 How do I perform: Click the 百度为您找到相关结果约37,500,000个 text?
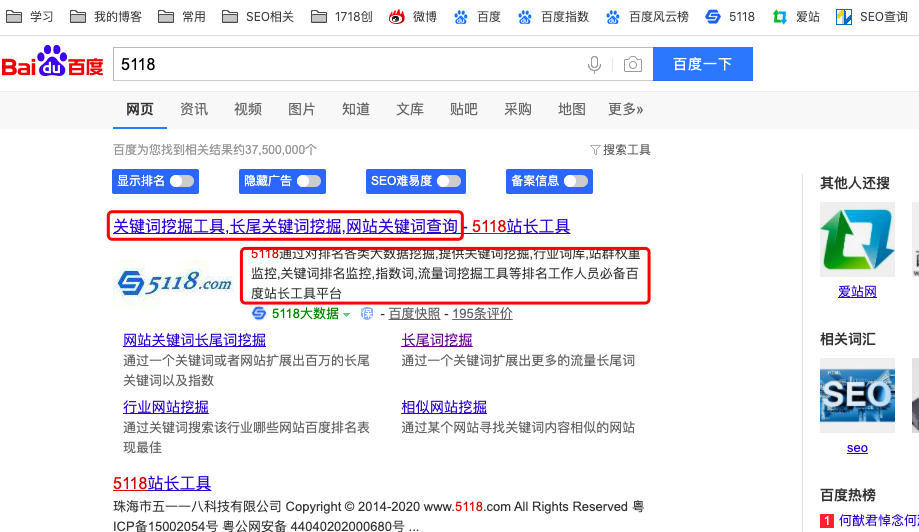215,150
